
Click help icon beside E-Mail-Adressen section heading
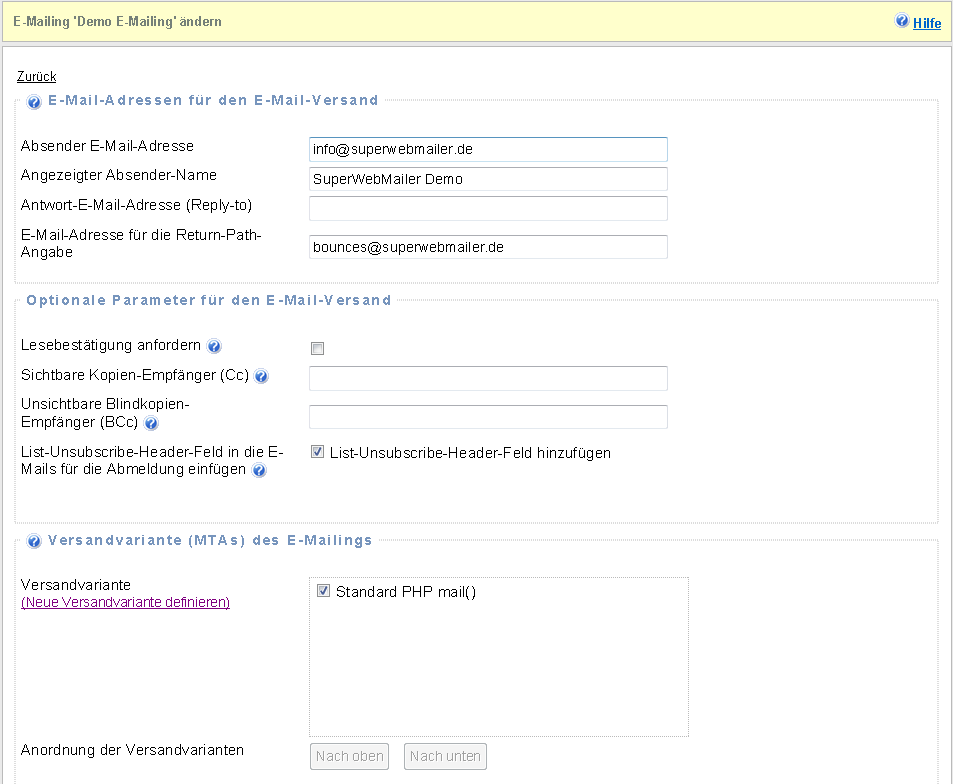click(x=34, y=102)
